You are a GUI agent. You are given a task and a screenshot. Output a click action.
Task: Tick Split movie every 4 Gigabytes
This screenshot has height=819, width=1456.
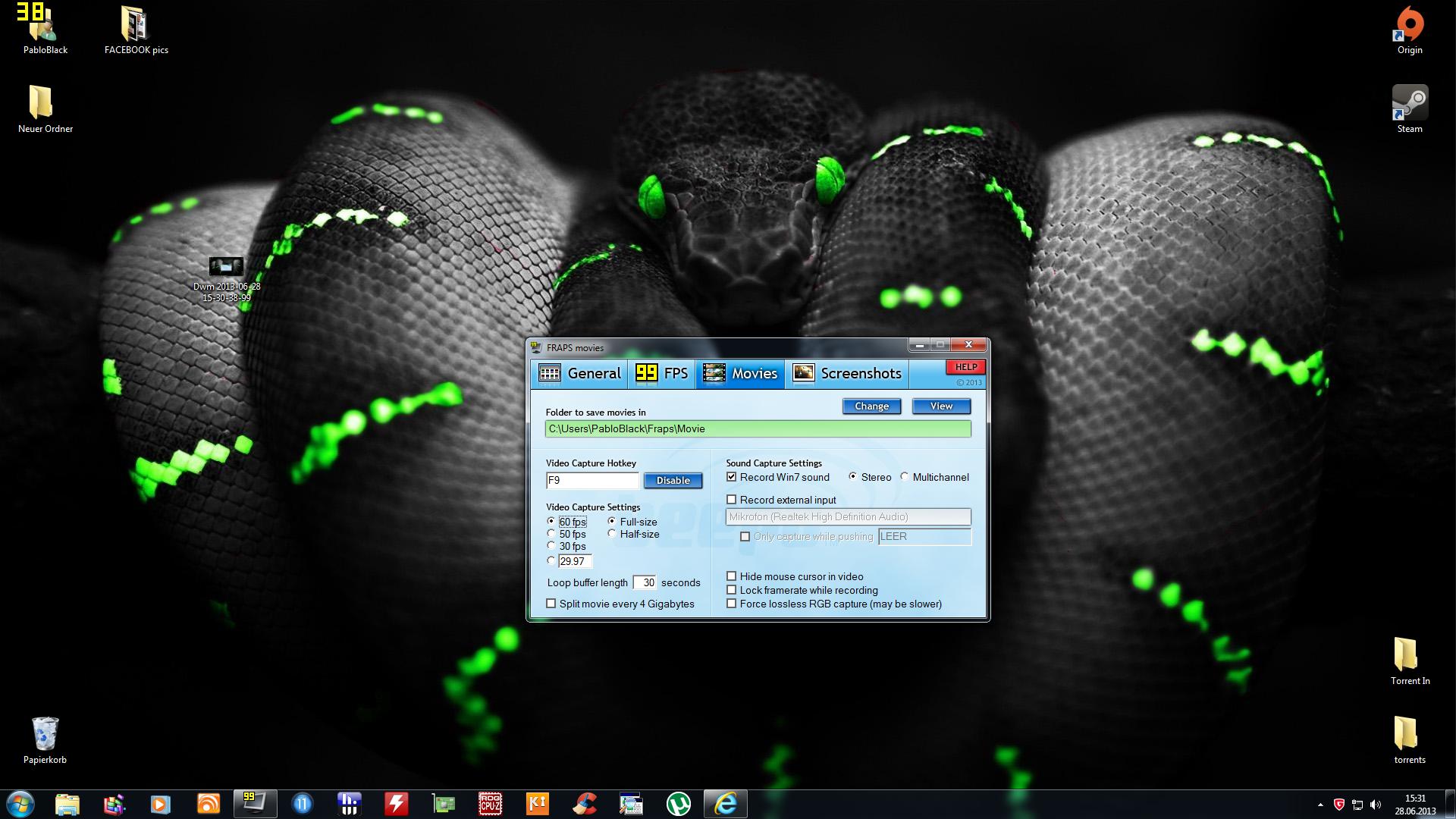[x=551, y=604]
